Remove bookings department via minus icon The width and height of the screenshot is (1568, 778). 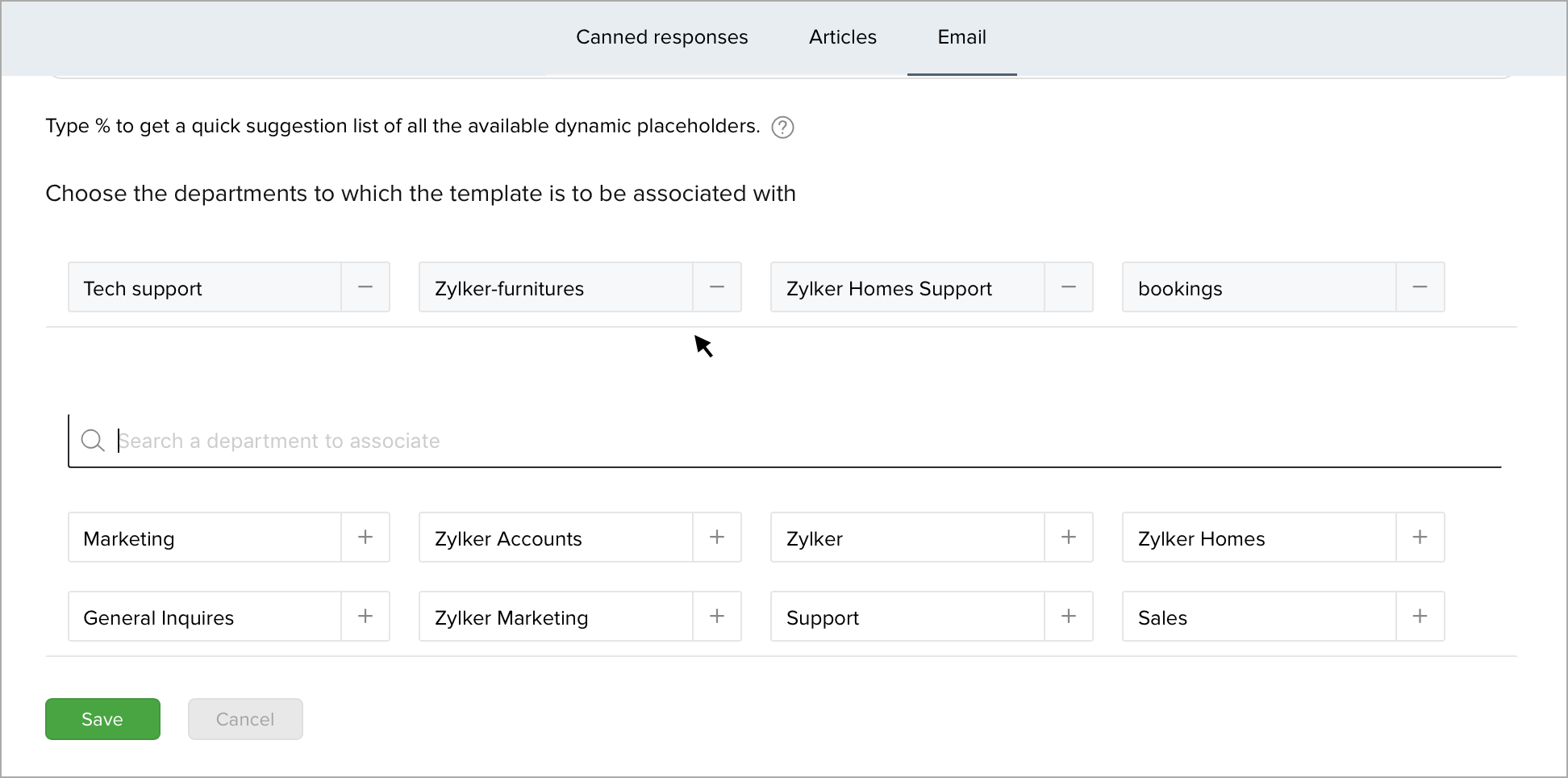click(1420, 287)
